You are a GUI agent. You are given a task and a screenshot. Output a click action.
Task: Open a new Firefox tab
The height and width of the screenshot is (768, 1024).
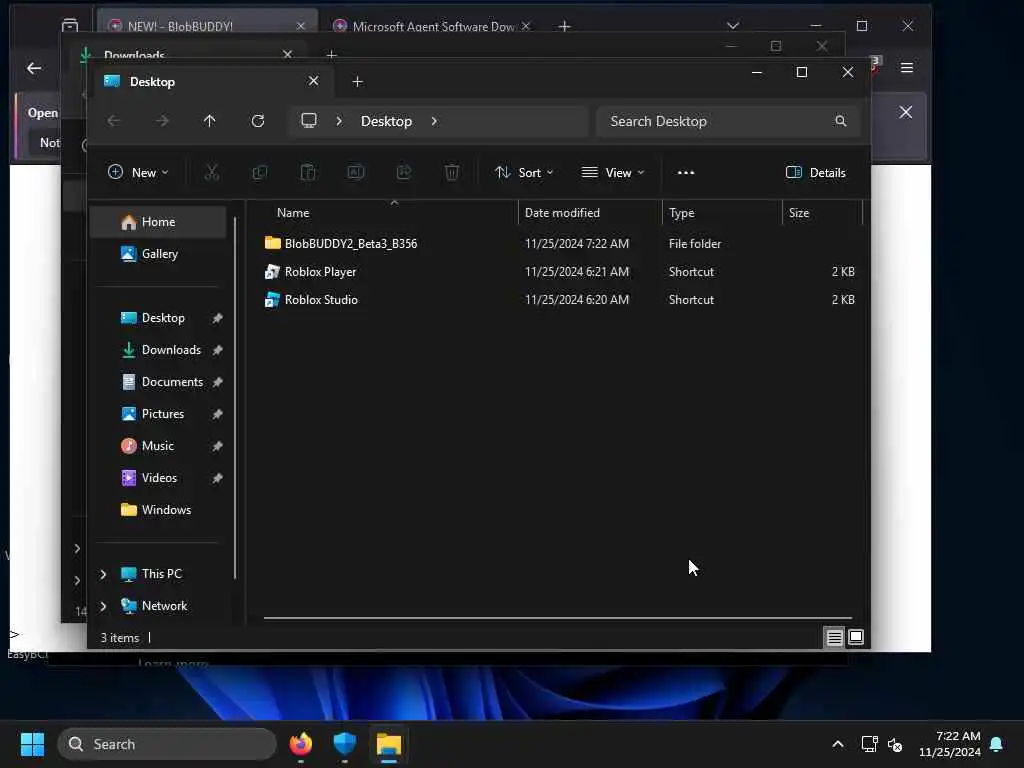[x=564, y=26]
